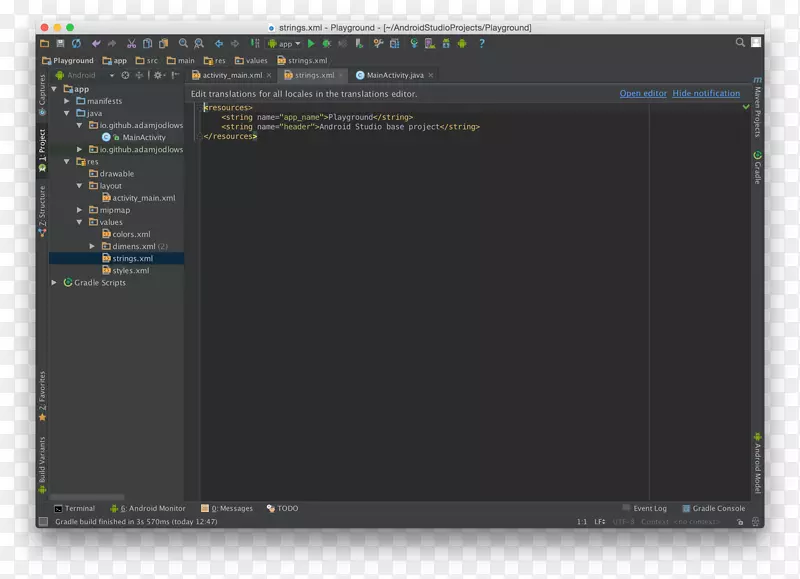Toggle the Android Monitor panel

coord(148,508)
